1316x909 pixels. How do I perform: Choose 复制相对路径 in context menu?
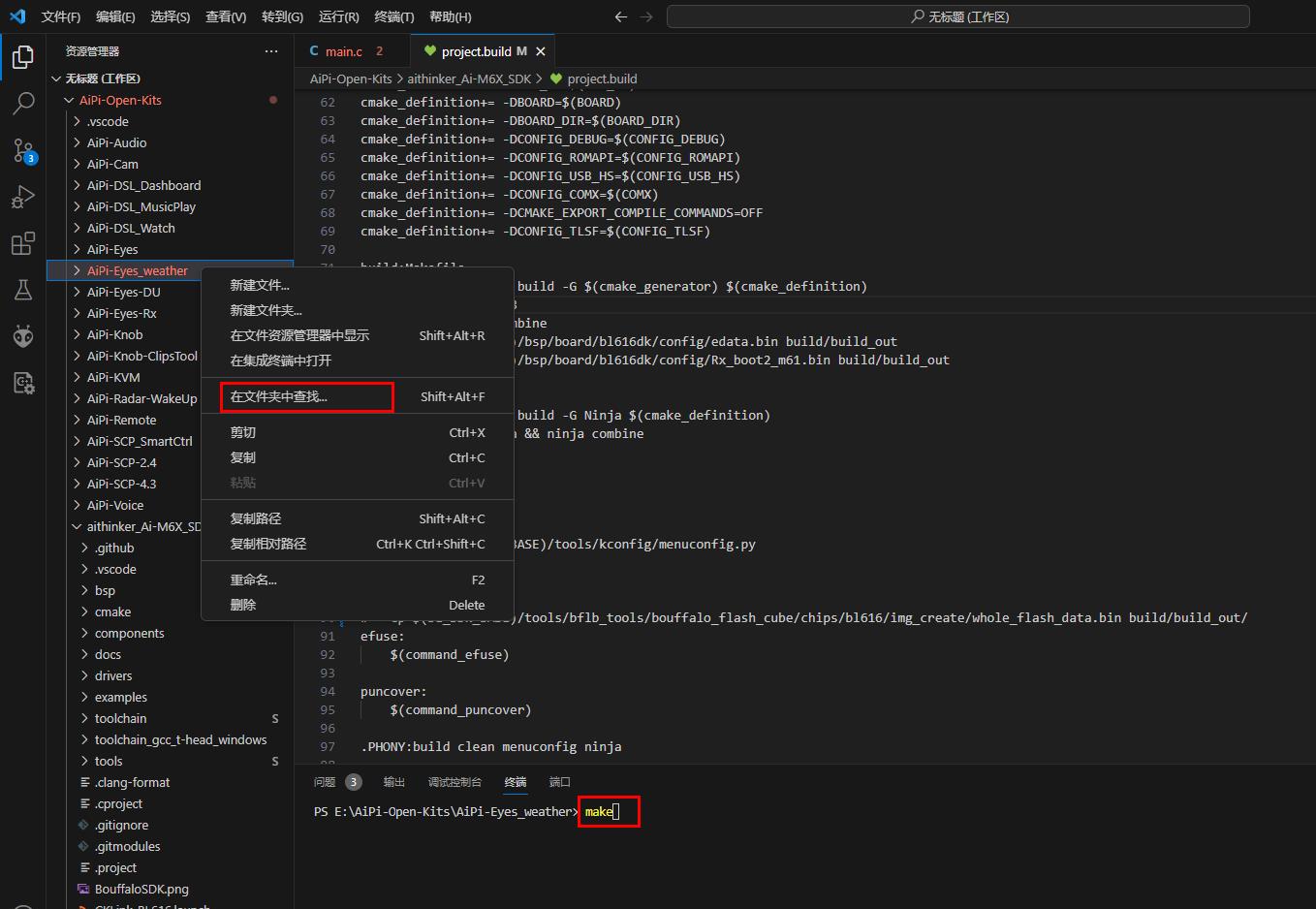pyautogui.click(x=357, y=544)
